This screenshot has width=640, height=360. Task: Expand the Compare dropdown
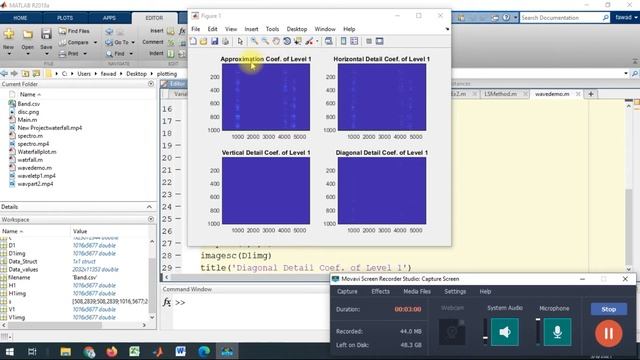pyautogui.click(x=95, y=42)
